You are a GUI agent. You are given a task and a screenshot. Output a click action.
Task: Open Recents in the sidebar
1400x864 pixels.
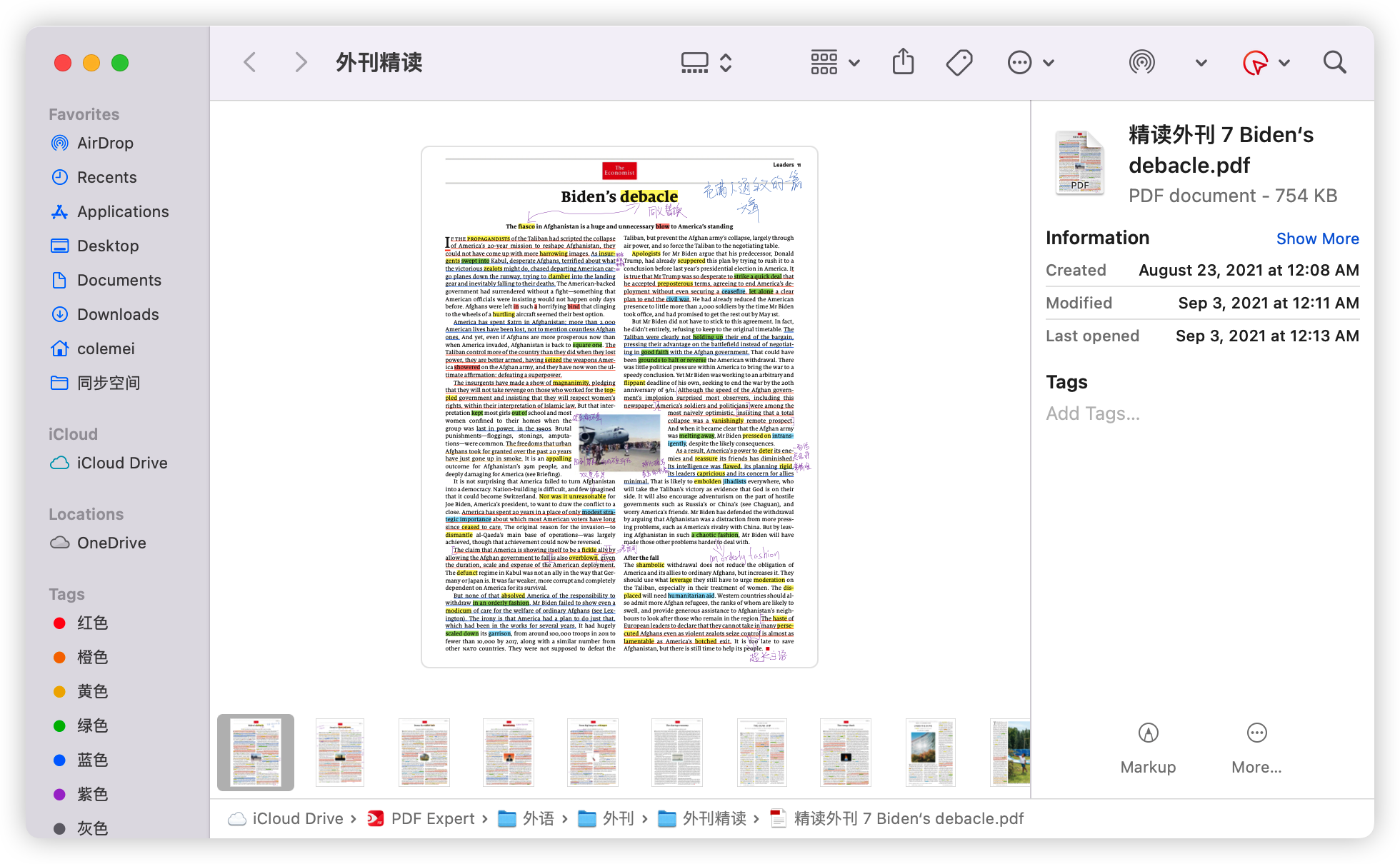(x=106, y=177)
